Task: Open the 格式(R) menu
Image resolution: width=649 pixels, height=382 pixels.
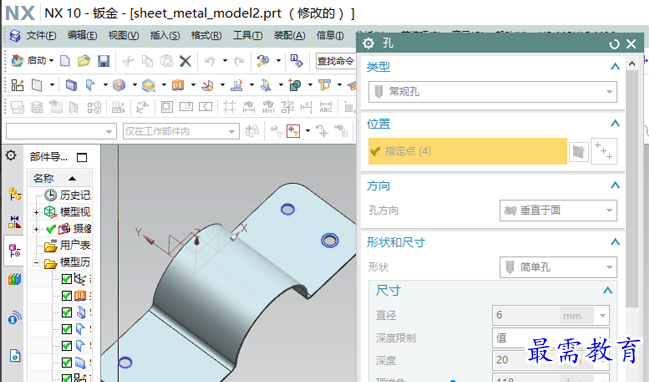Action: [206, 36]
